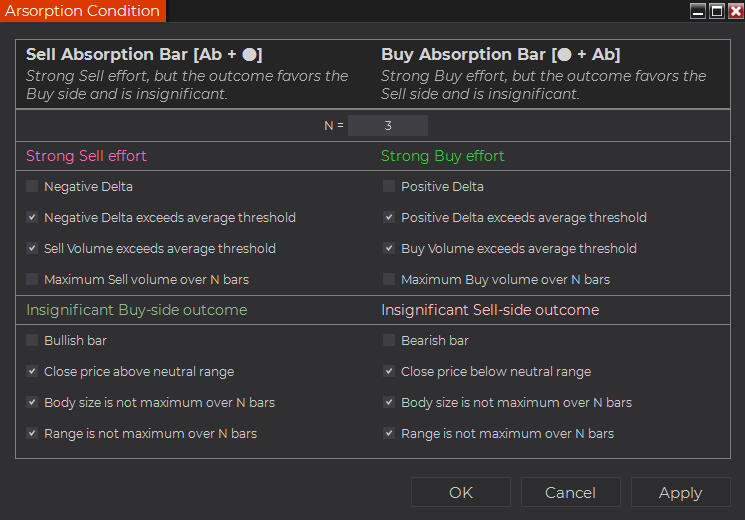Uncheck Buy Volume exceeds average threshold
The width and height of the screenshot is (745, 520).
390,249
